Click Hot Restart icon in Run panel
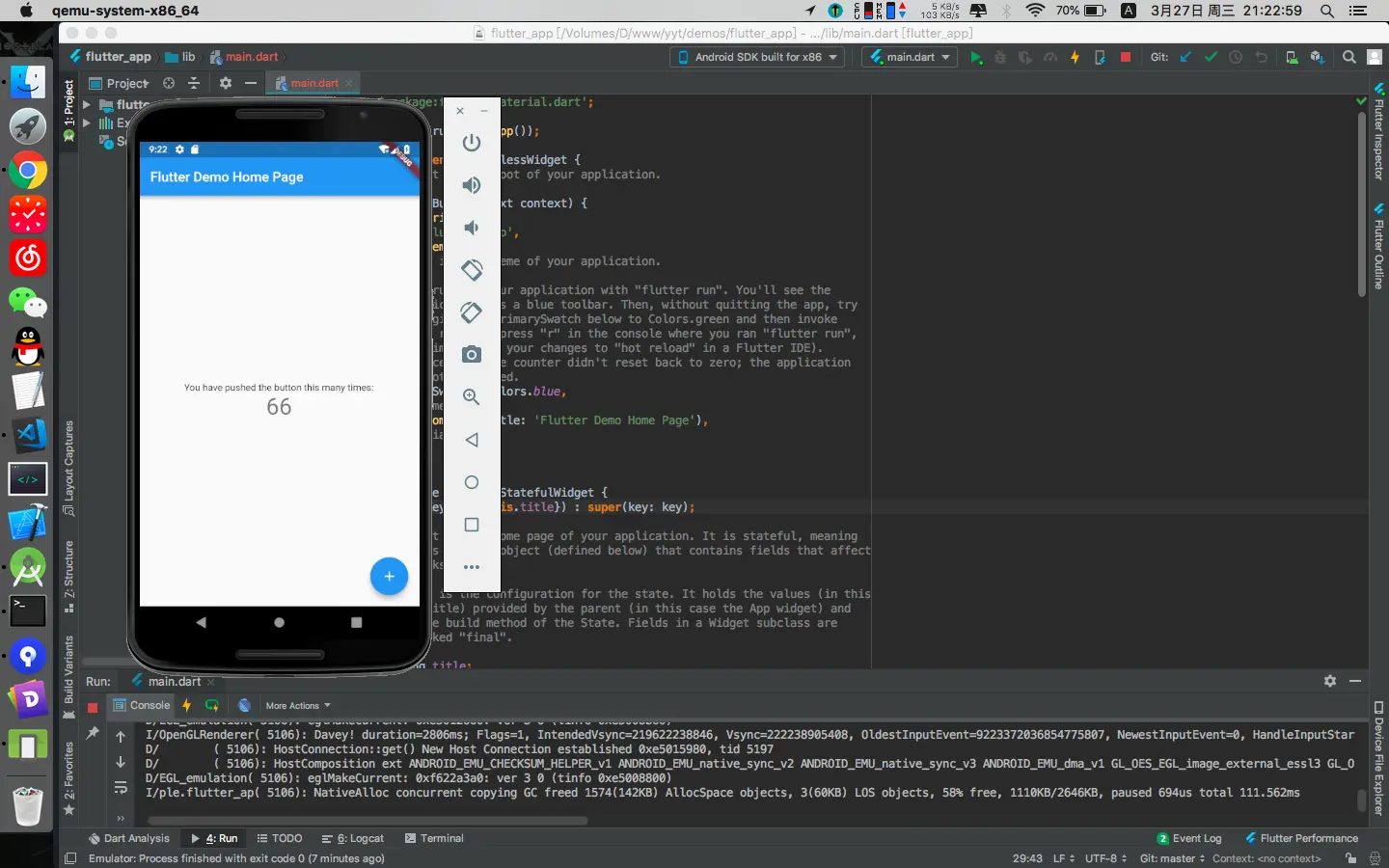1389x868 pixels. 212,706
